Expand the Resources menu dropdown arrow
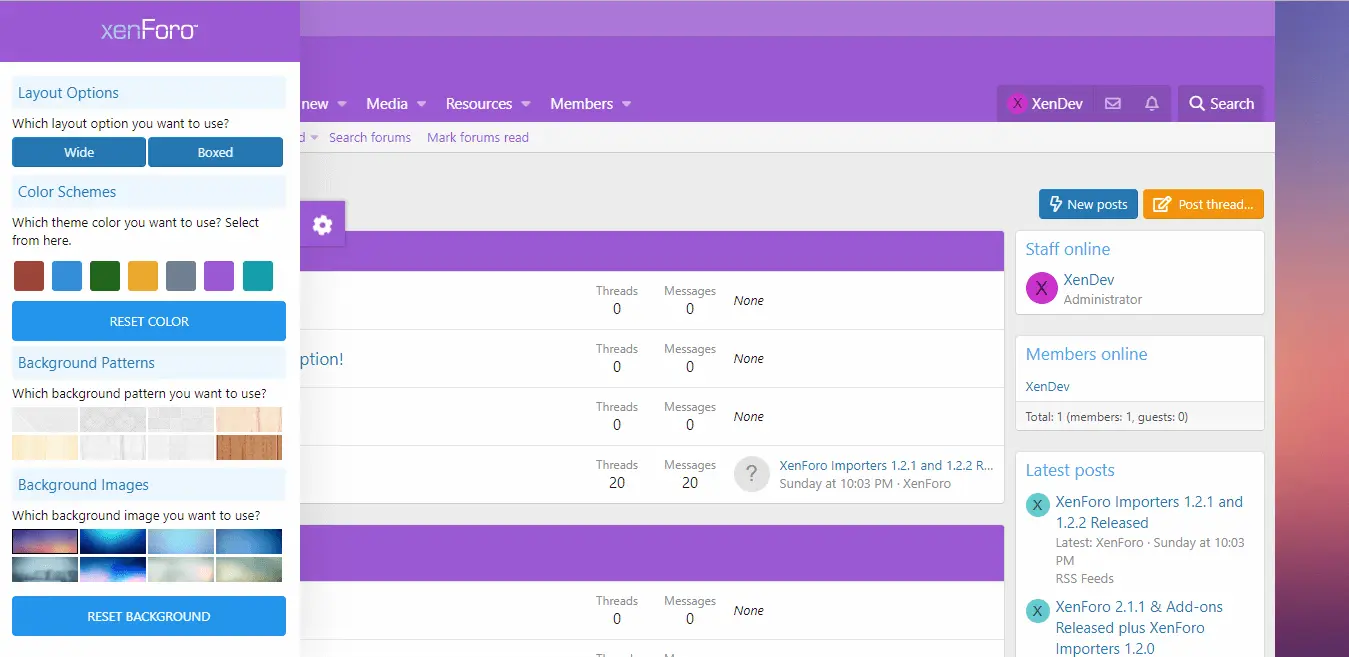Image resolution: width=1349 pixels, height=657 pixels. 526,104
